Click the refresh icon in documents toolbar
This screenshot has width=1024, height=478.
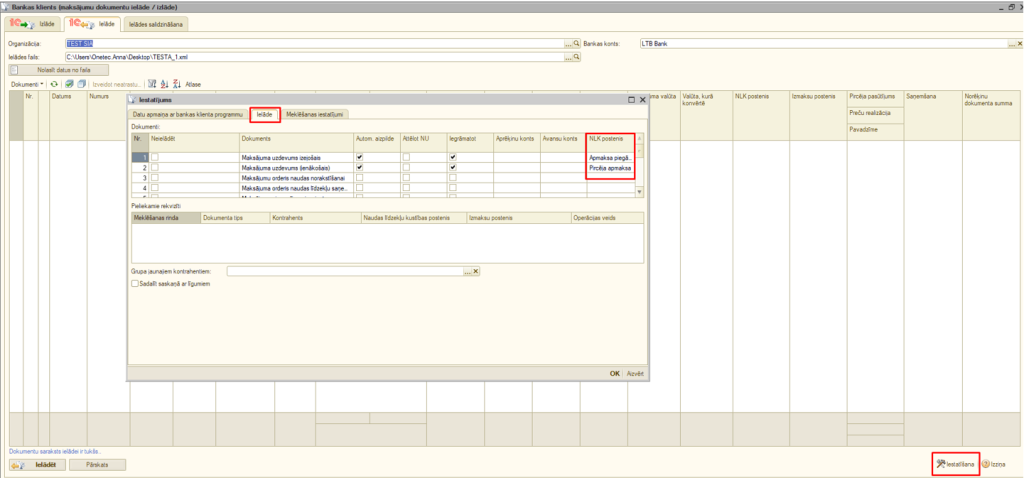(55, 85)
